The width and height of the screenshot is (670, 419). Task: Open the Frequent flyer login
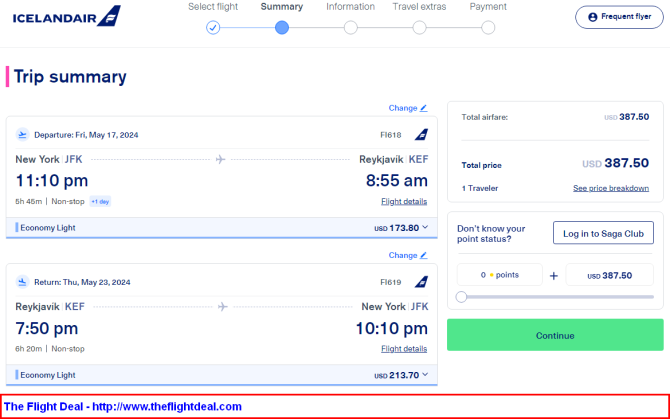[619, 17]
